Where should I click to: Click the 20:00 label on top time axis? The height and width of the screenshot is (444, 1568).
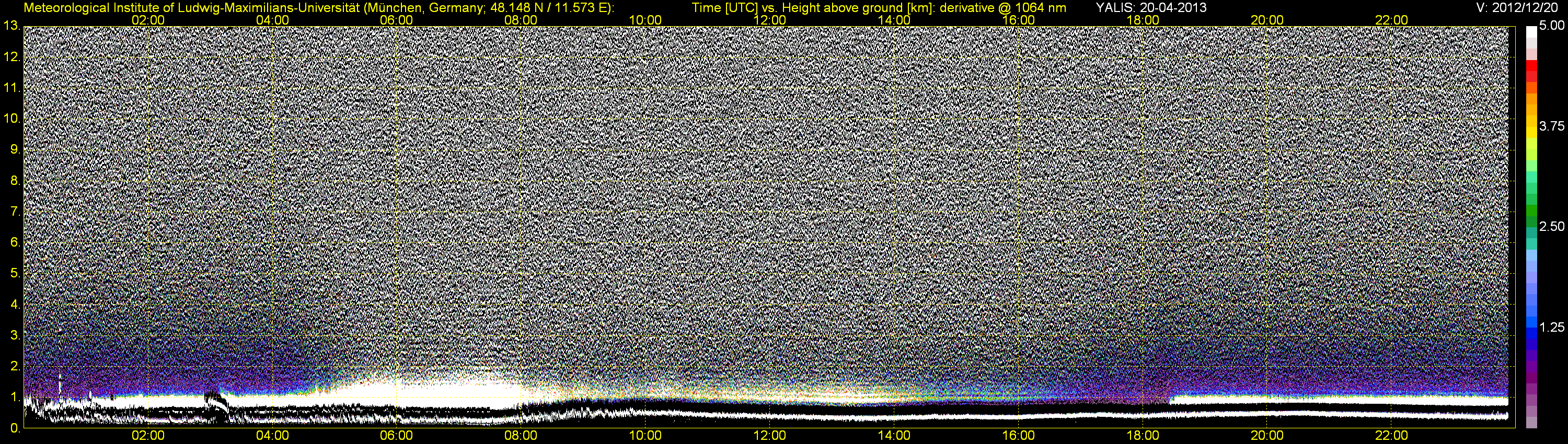(1267, 20)
